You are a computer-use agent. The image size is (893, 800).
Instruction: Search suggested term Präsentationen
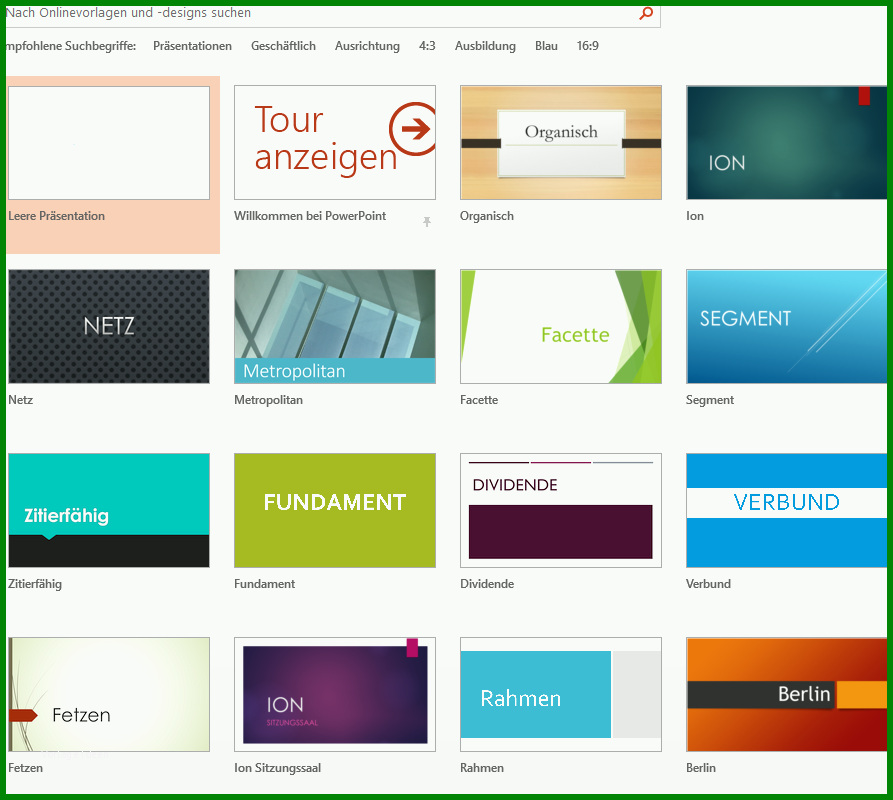point(192,46)
